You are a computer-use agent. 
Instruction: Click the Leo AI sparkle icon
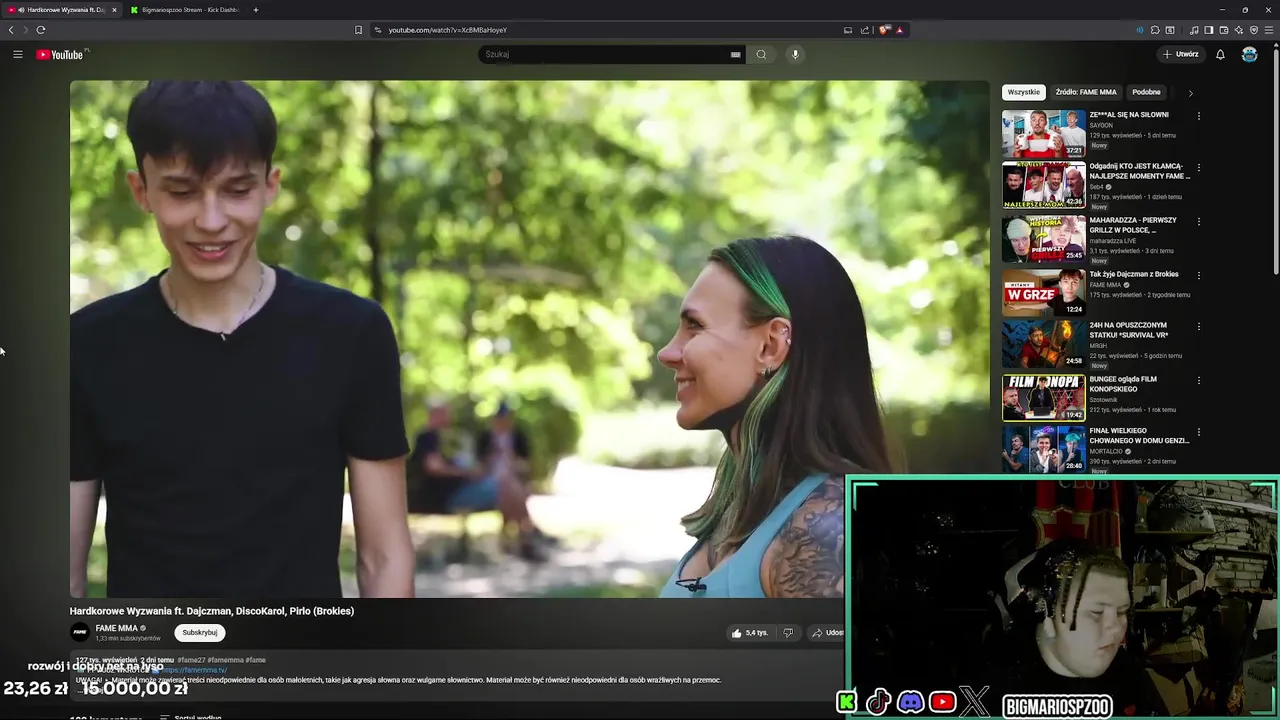pyautogui.click(x=1239, y=30)
